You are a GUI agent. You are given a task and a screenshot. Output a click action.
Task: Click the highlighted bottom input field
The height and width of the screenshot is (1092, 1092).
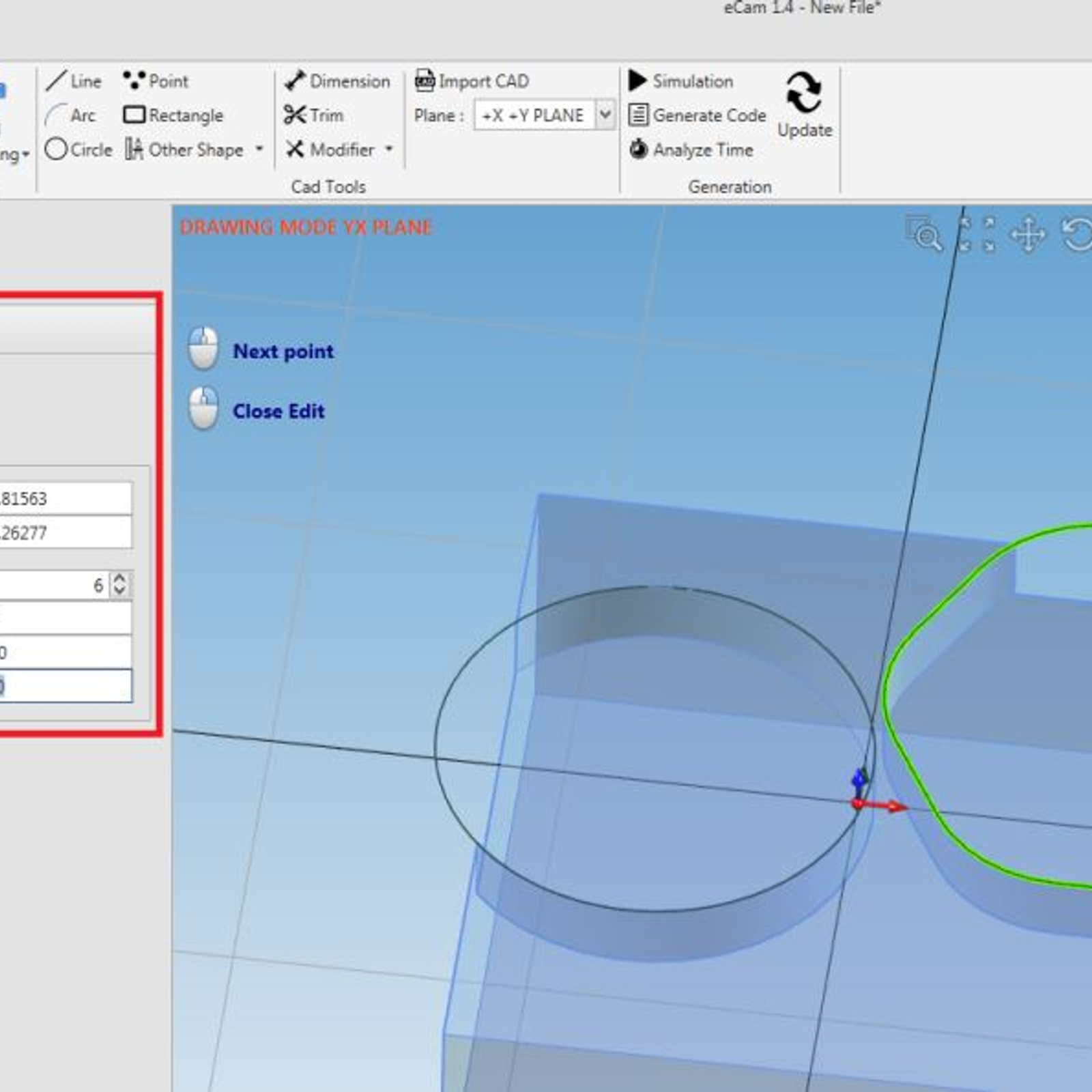tap(66, 686)
